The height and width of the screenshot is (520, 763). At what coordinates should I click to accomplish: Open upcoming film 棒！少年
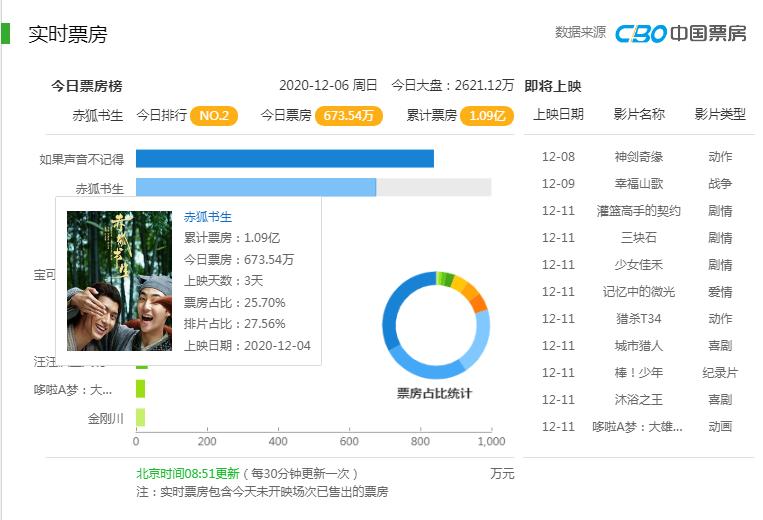[638, 373]
